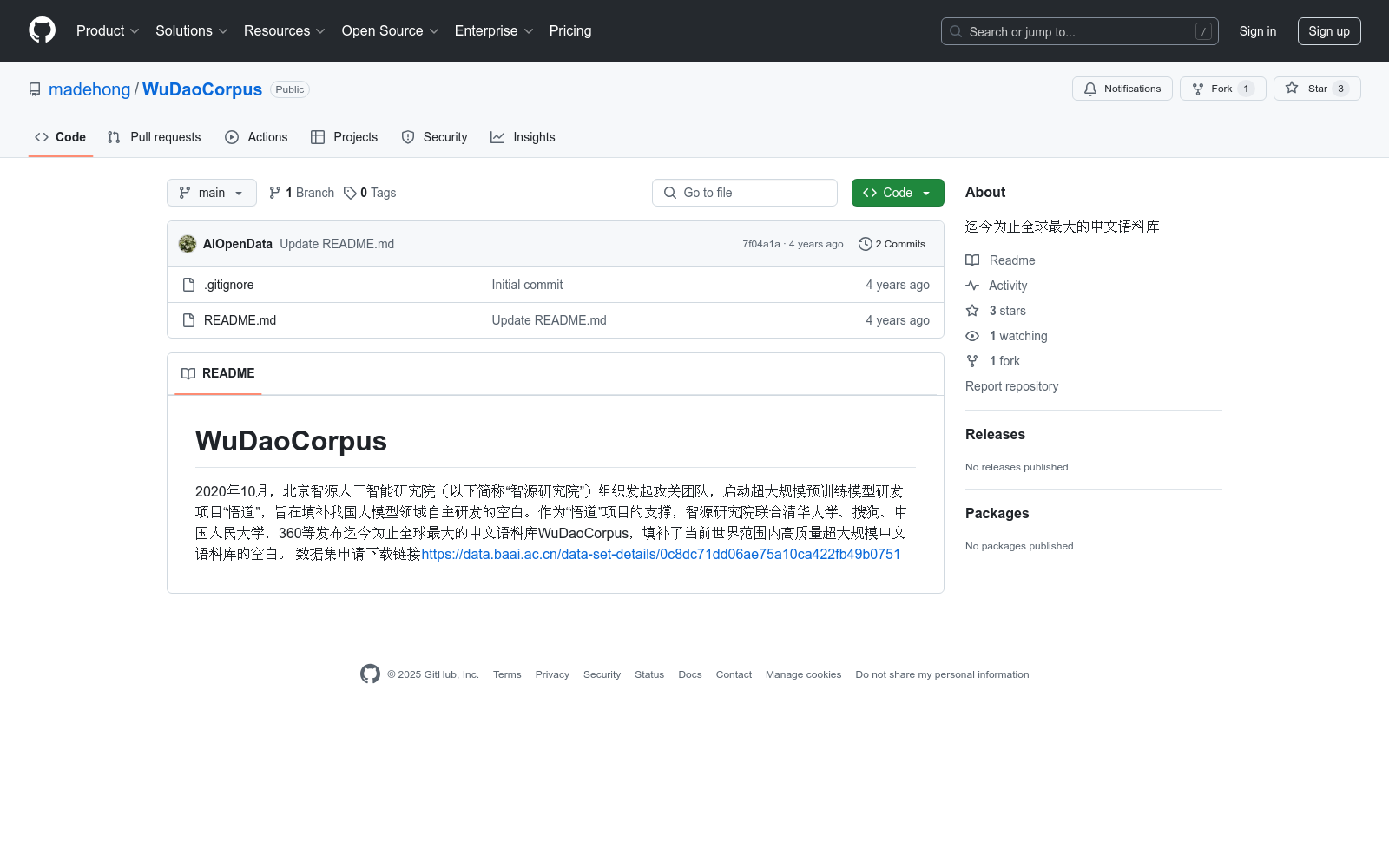Open footer Terms link
Viewport: 1389px width, 868px height.
(x=507, y=674)
